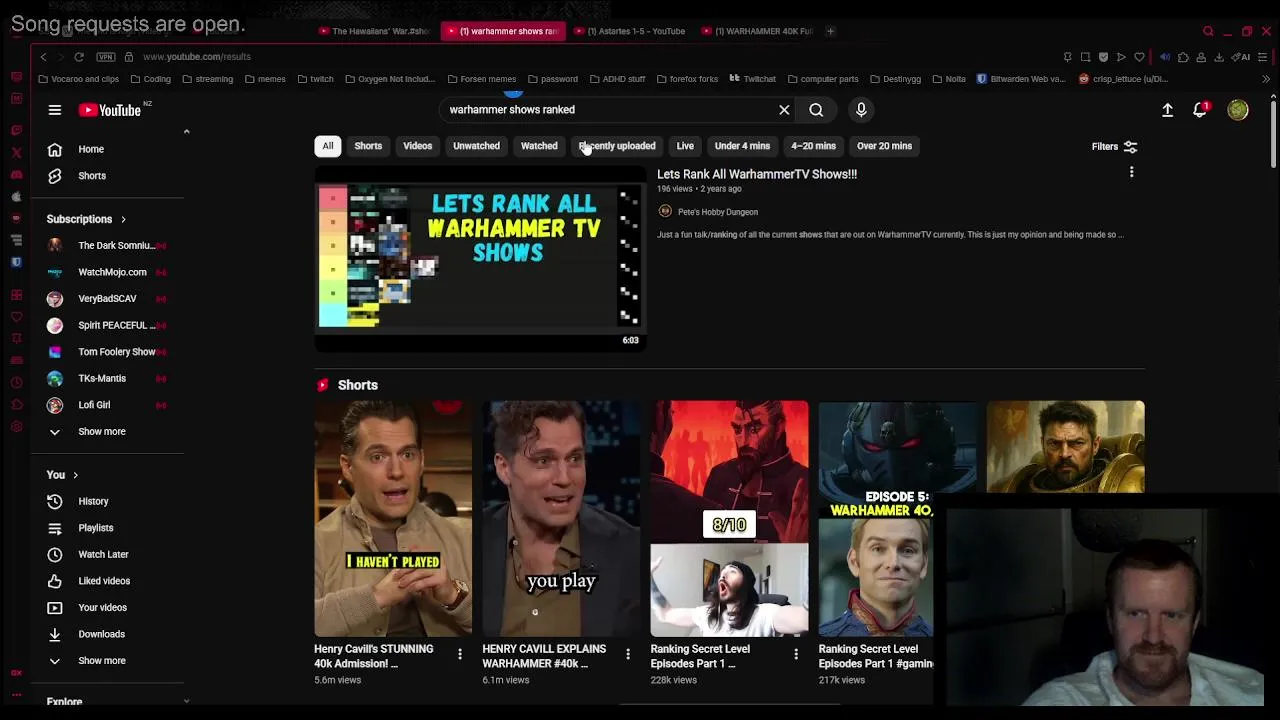Switch to the WARHAMMER 40K Full tab
Viewport: 1280px width, 720px height.
(757, 31)
